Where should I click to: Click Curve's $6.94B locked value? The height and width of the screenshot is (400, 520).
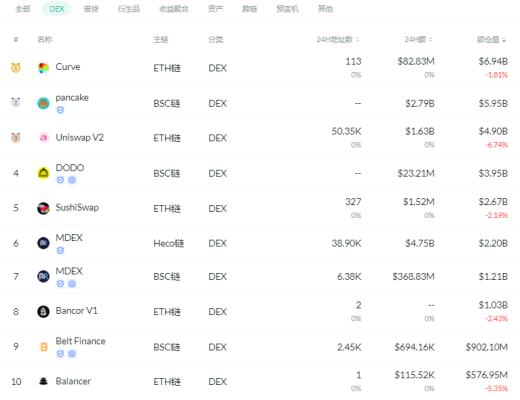pyautogui.click(x=493, y=61)
